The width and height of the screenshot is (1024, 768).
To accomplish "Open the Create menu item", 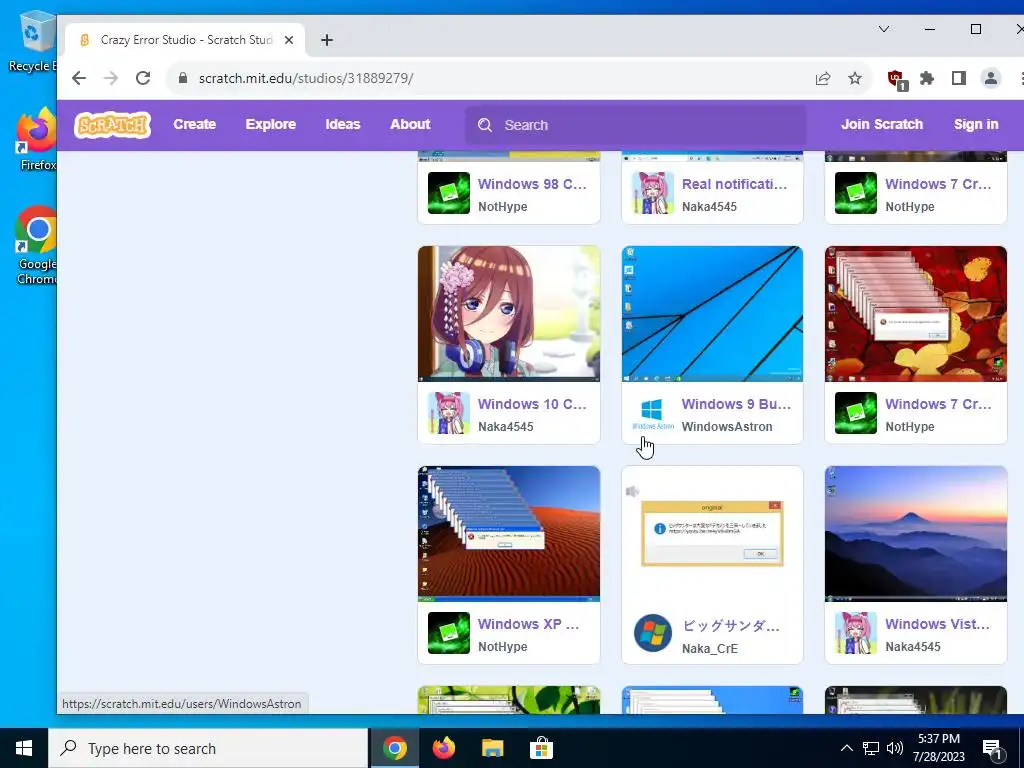I will pos(195,124).
